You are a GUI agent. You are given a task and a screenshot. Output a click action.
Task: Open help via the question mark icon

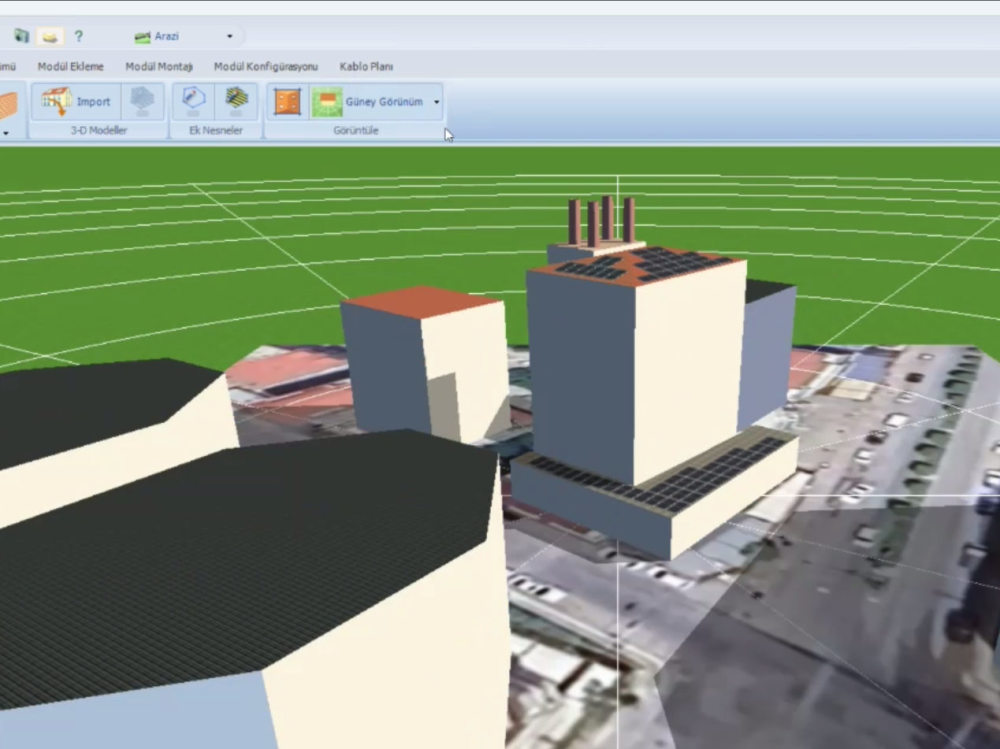pyautogui.click(x=79, y=36)
